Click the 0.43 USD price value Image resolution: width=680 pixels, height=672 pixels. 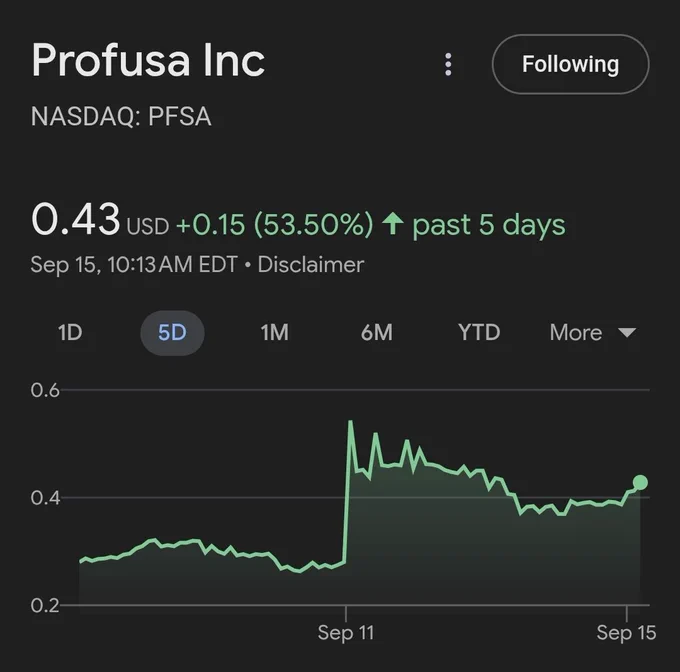click(100, 220)
